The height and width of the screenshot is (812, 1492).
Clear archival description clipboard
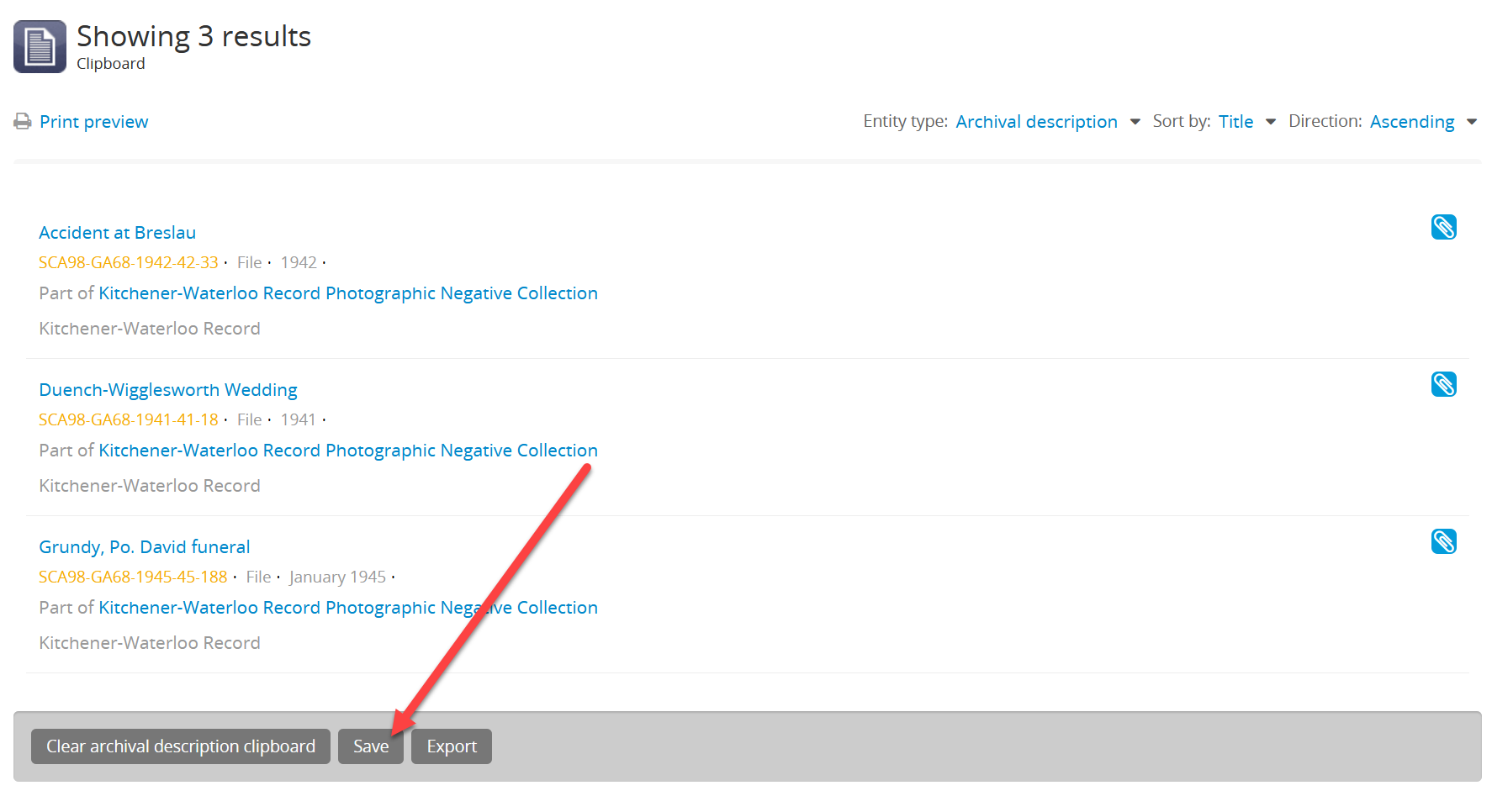pos(181,746)
